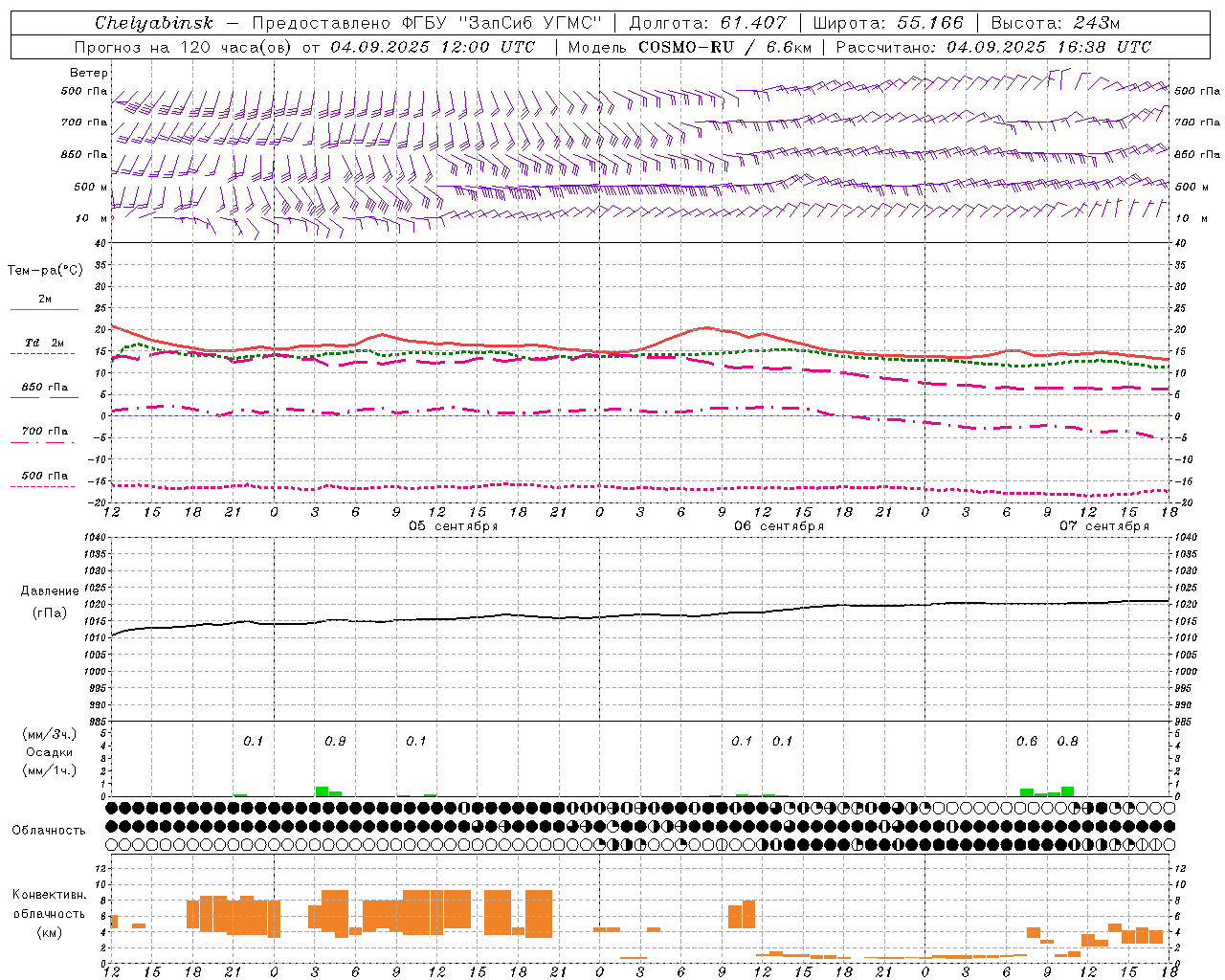Click the 'Рассчитано: 04.09.2025 16:38 UTC' timestamp

[x=993, y=47]
